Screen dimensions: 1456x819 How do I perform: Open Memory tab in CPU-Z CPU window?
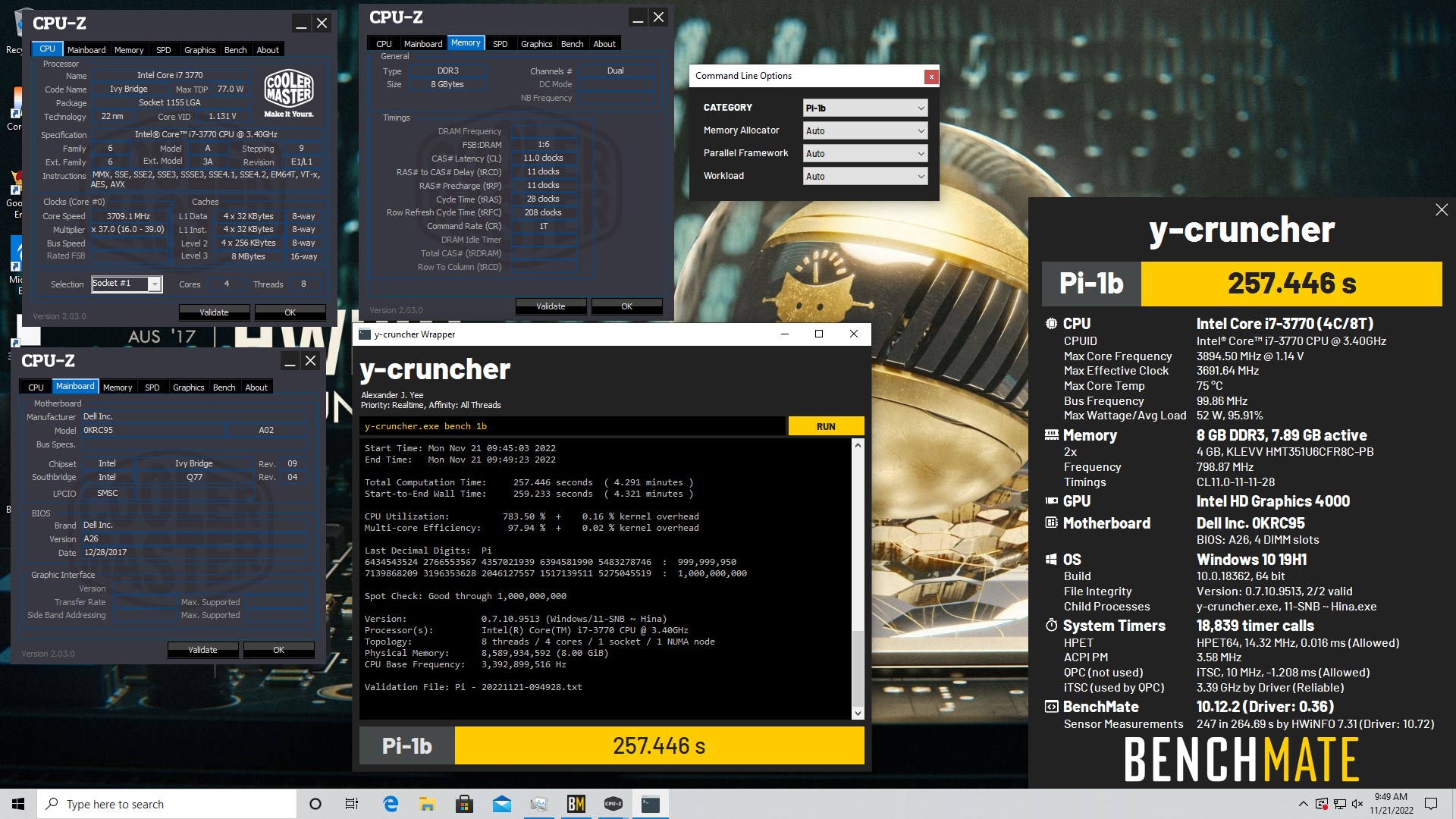(x=129, y=50)
